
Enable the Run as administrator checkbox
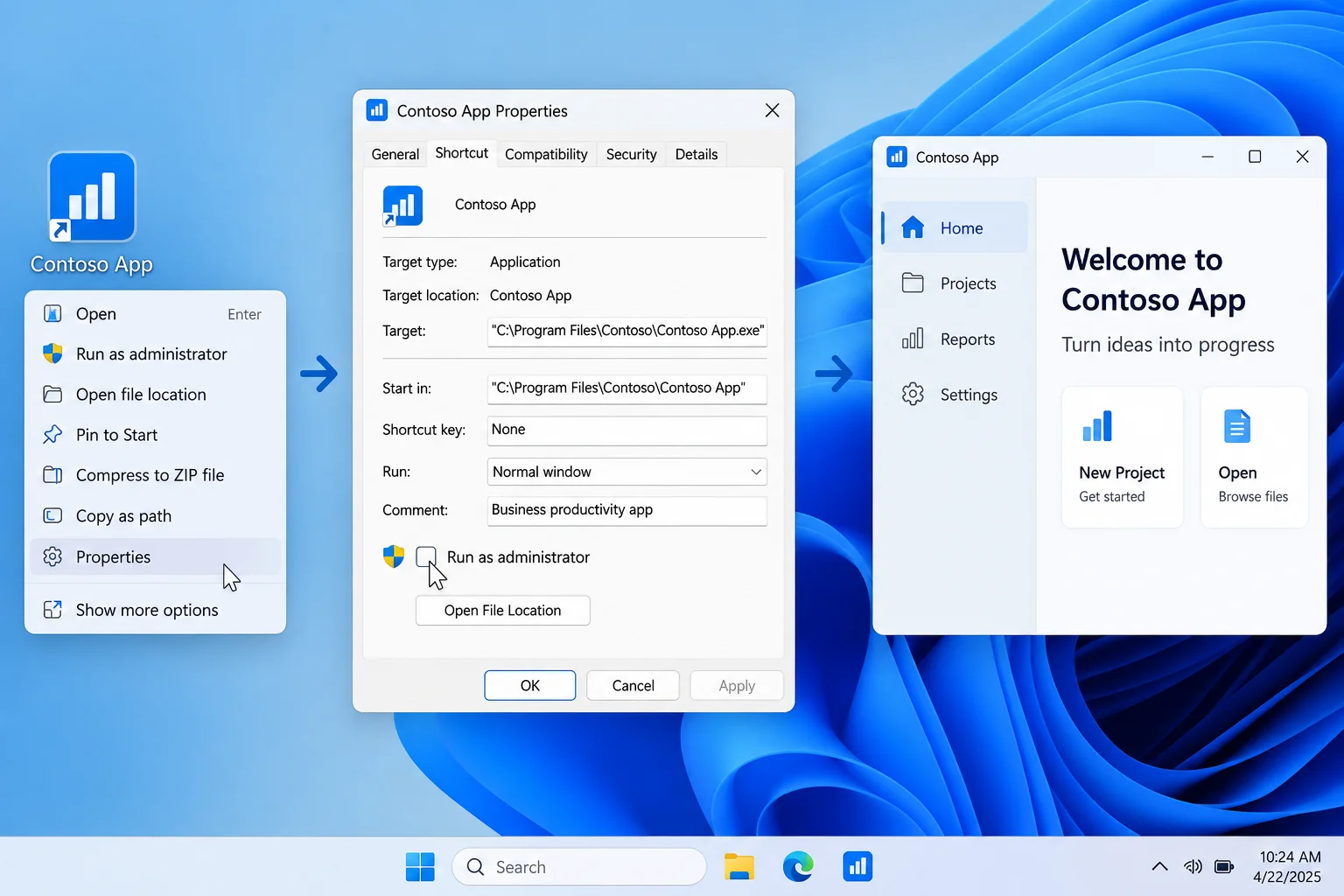pos(426,556)
